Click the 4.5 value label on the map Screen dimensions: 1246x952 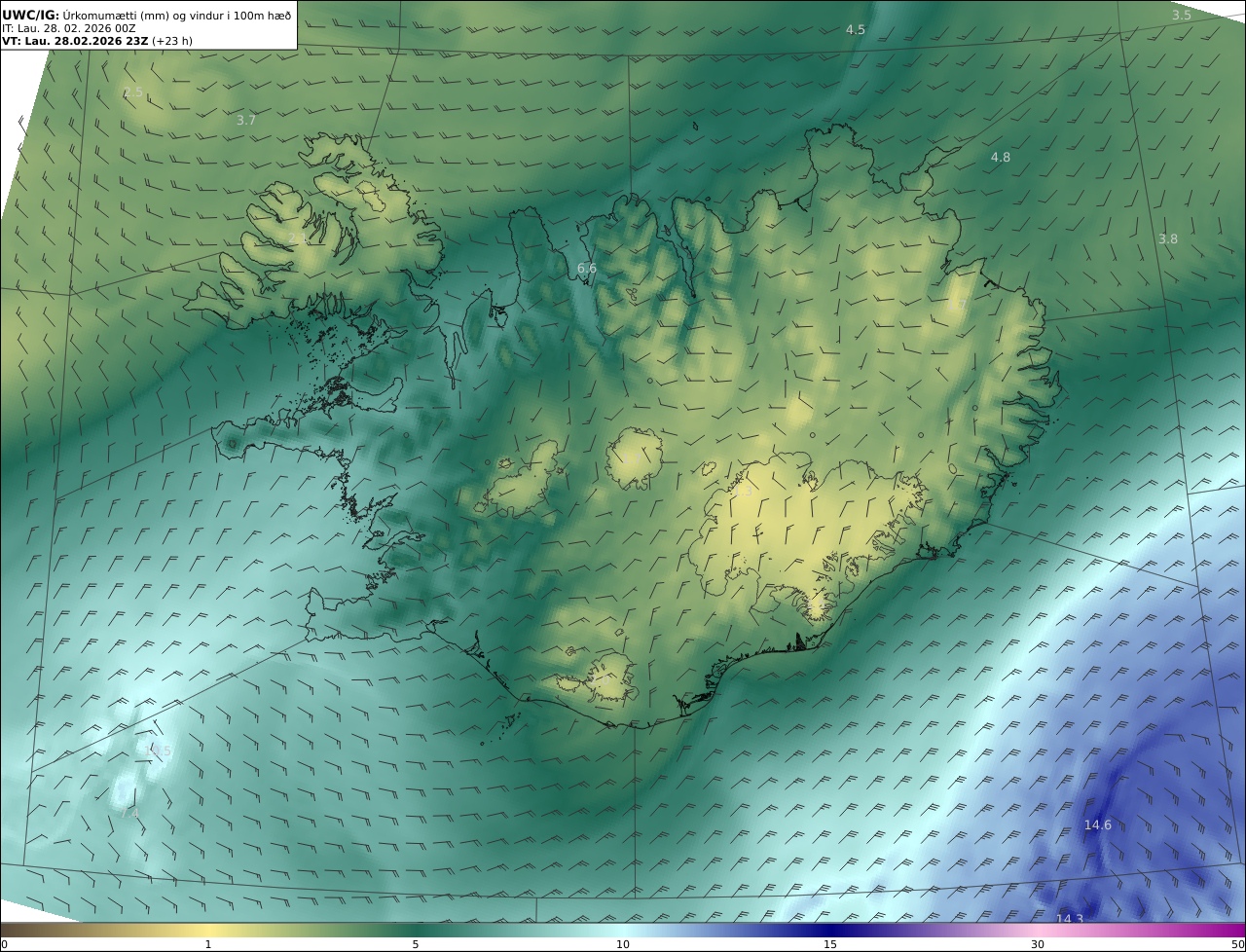pos(855,30)
